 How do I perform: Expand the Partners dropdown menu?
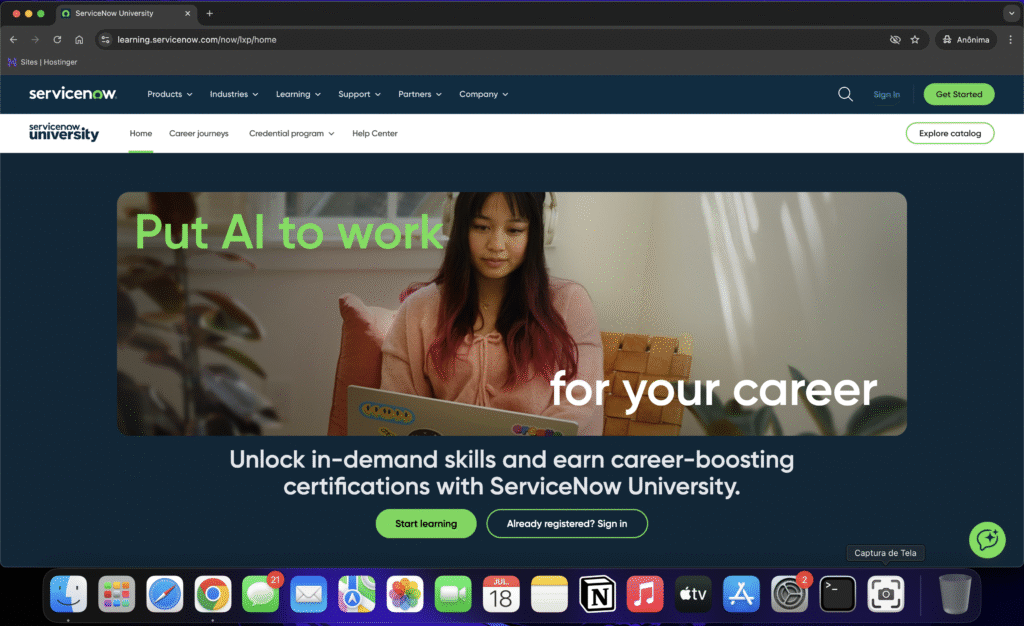click(x=420, y=94)
